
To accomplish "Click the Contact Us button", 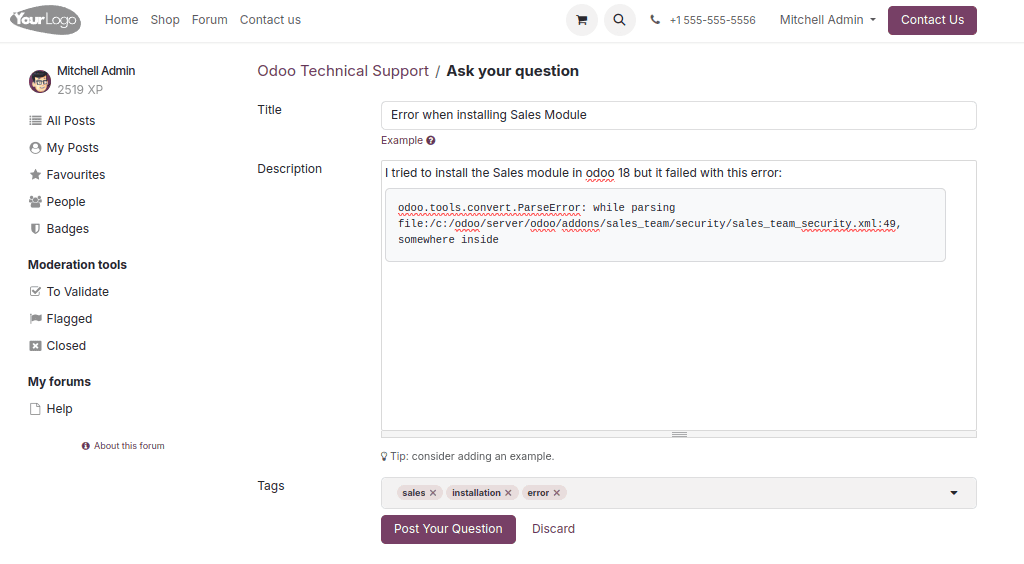I will coord(932,20).
